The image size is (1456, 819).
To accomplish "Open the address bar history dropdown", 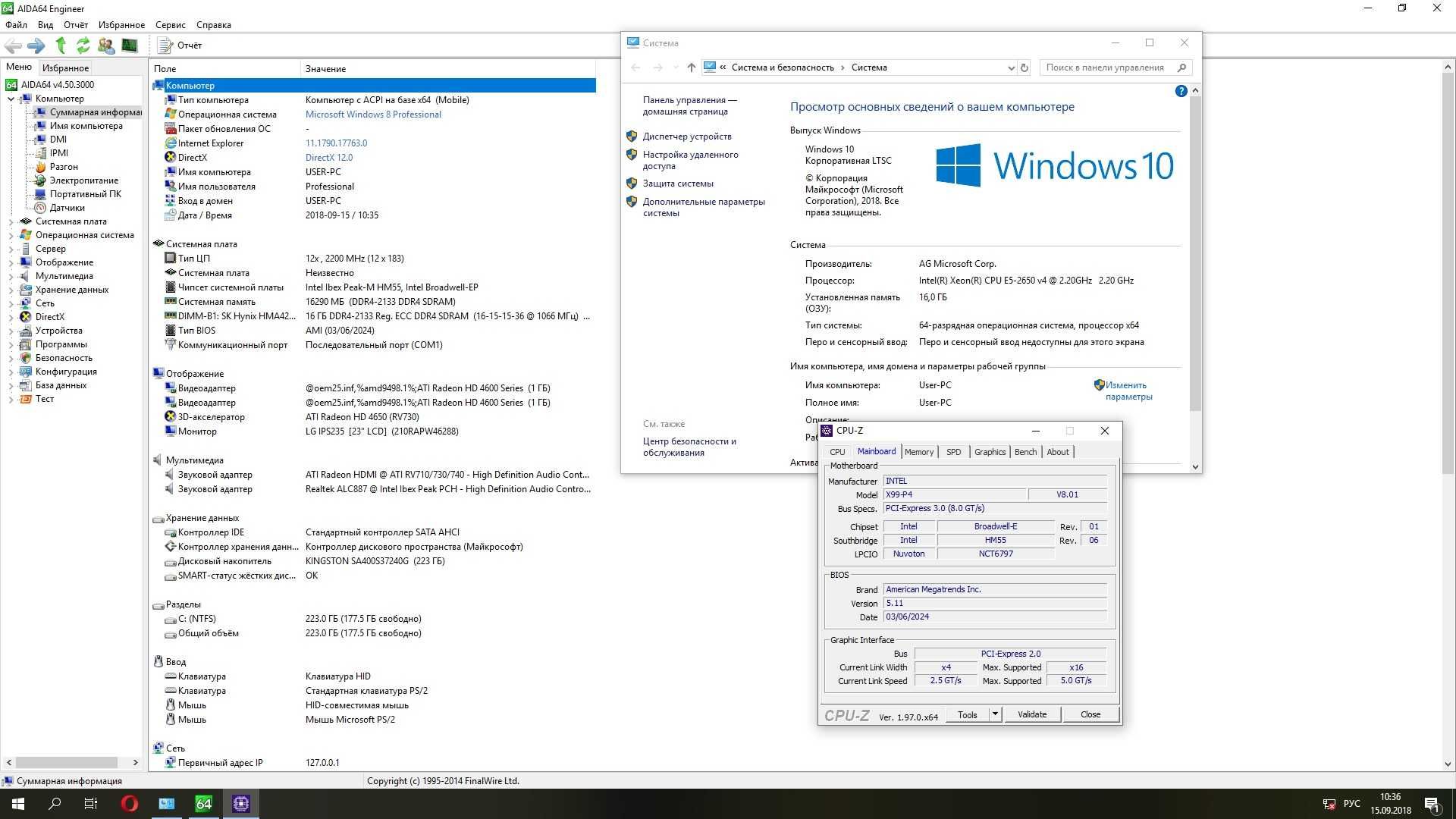I will click(1011, 67).
